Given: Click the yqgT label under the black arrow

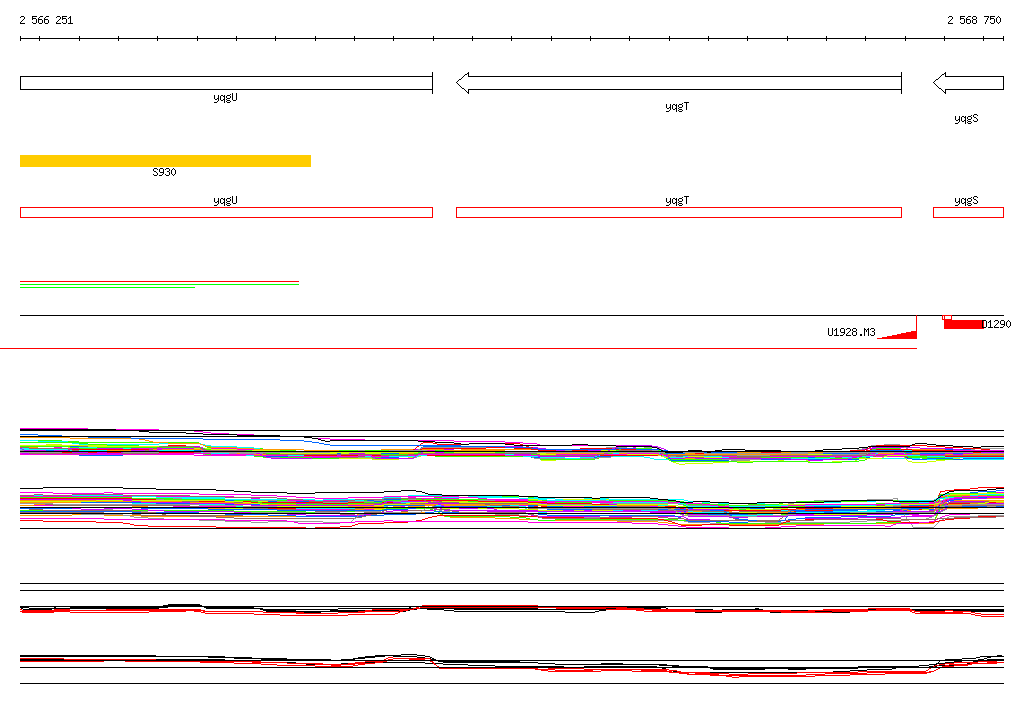Looking at the screenshot, I should (x=677, y=106).
